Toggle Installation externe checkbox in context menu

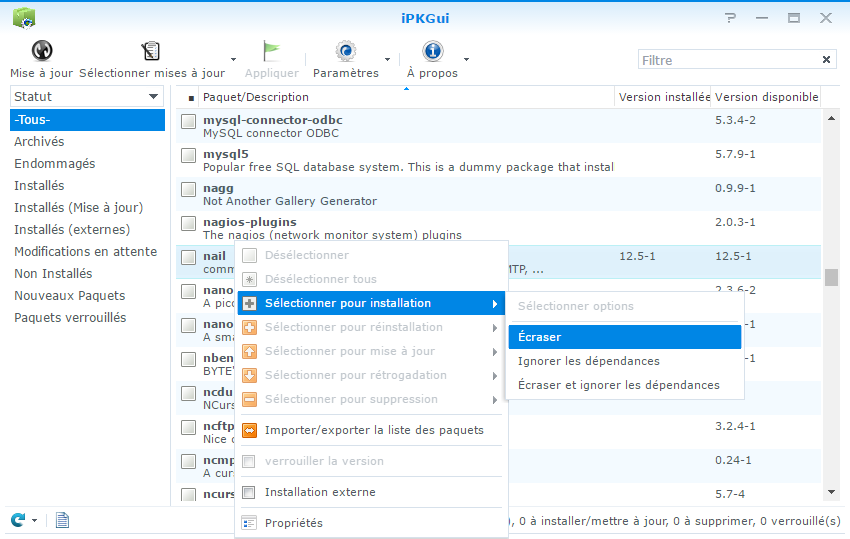249,492
